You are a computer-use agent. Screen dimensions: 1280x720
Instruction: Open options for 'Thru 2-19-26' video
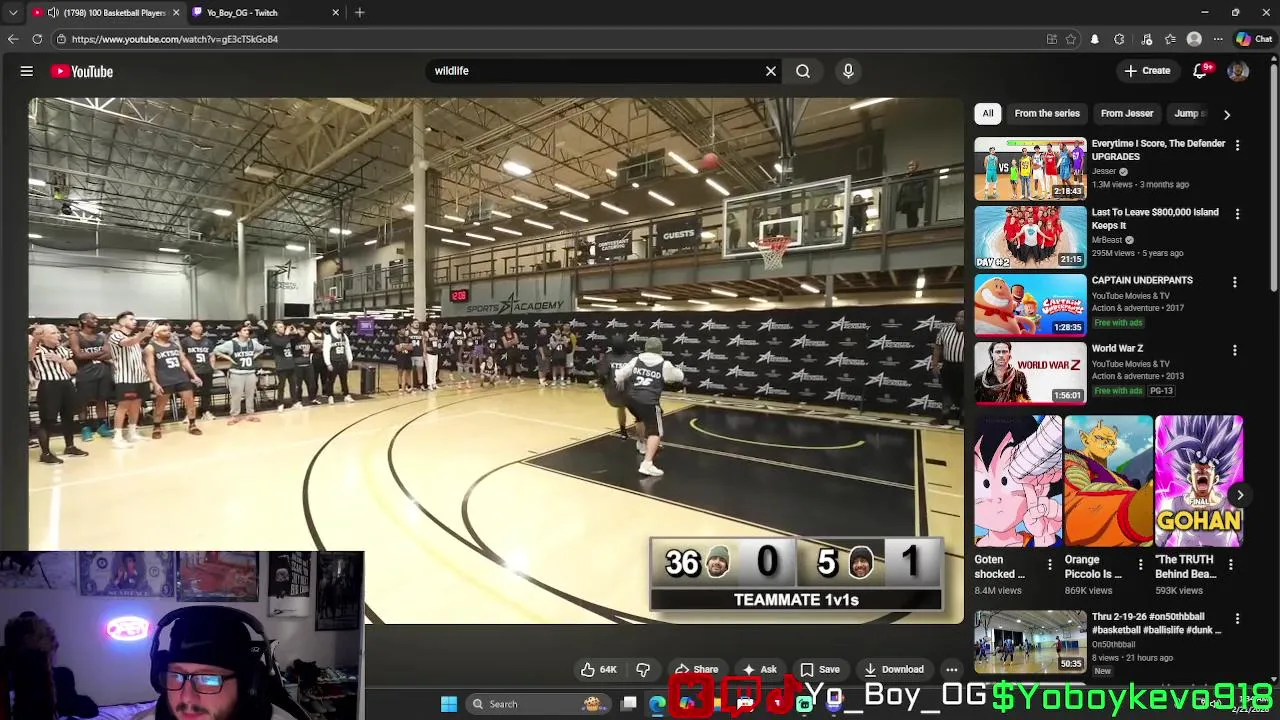[x=1237, y=619]
